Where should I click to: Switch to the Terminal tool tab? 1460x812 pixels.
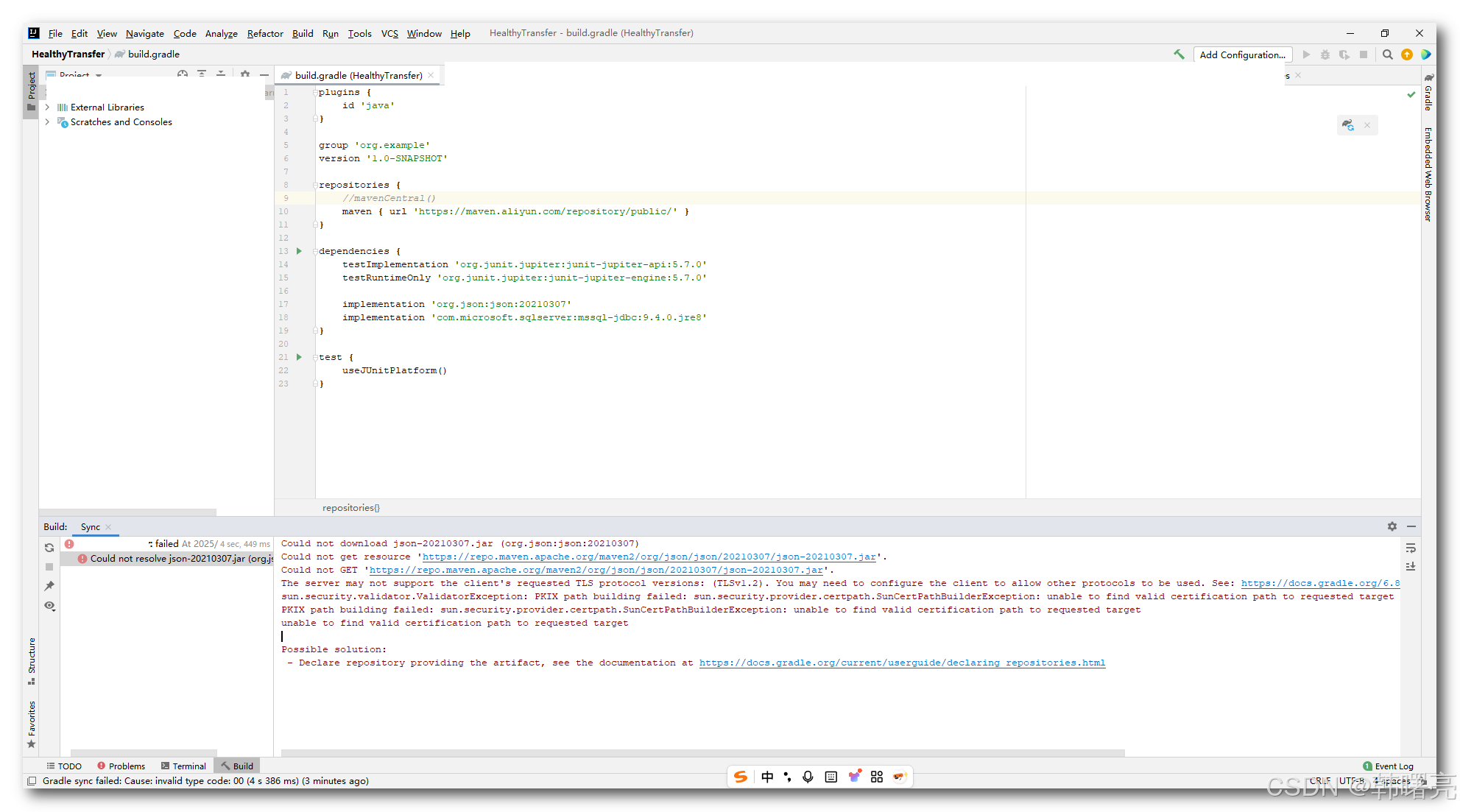183,766
